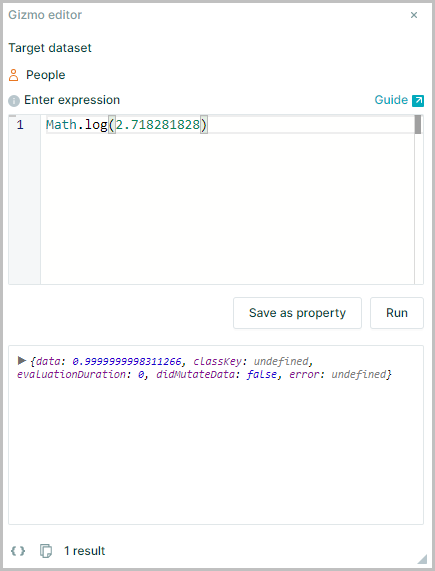
Task: Click the expression editor scrollbar thumb
Action: (x=418, y=125)
